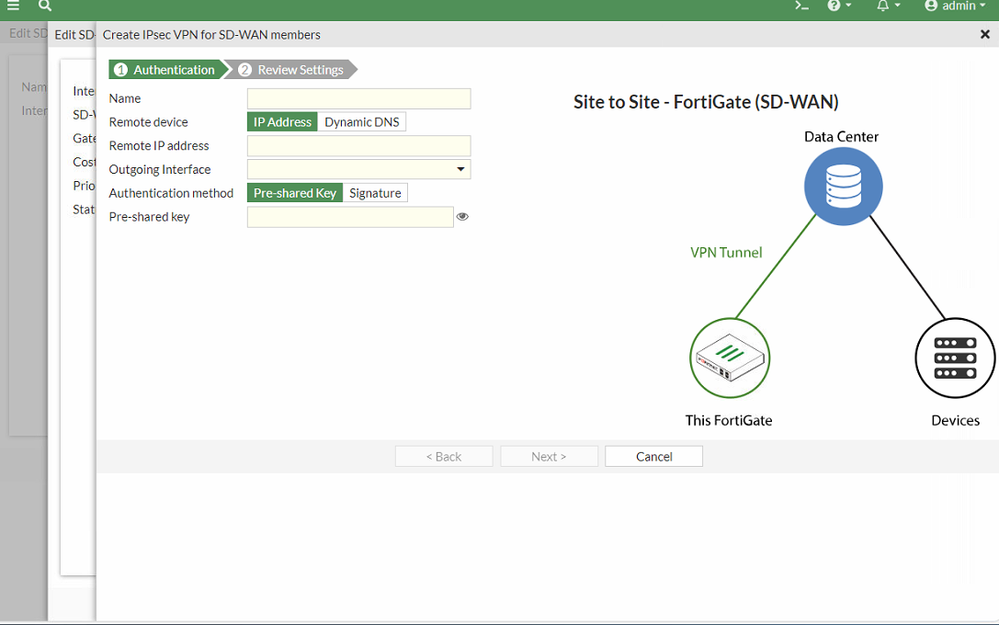Image resolution: width=999 pixels, height=625 pixels.
Task: Click the VPN Tunnel label
Action: click(x=726, y=252)
